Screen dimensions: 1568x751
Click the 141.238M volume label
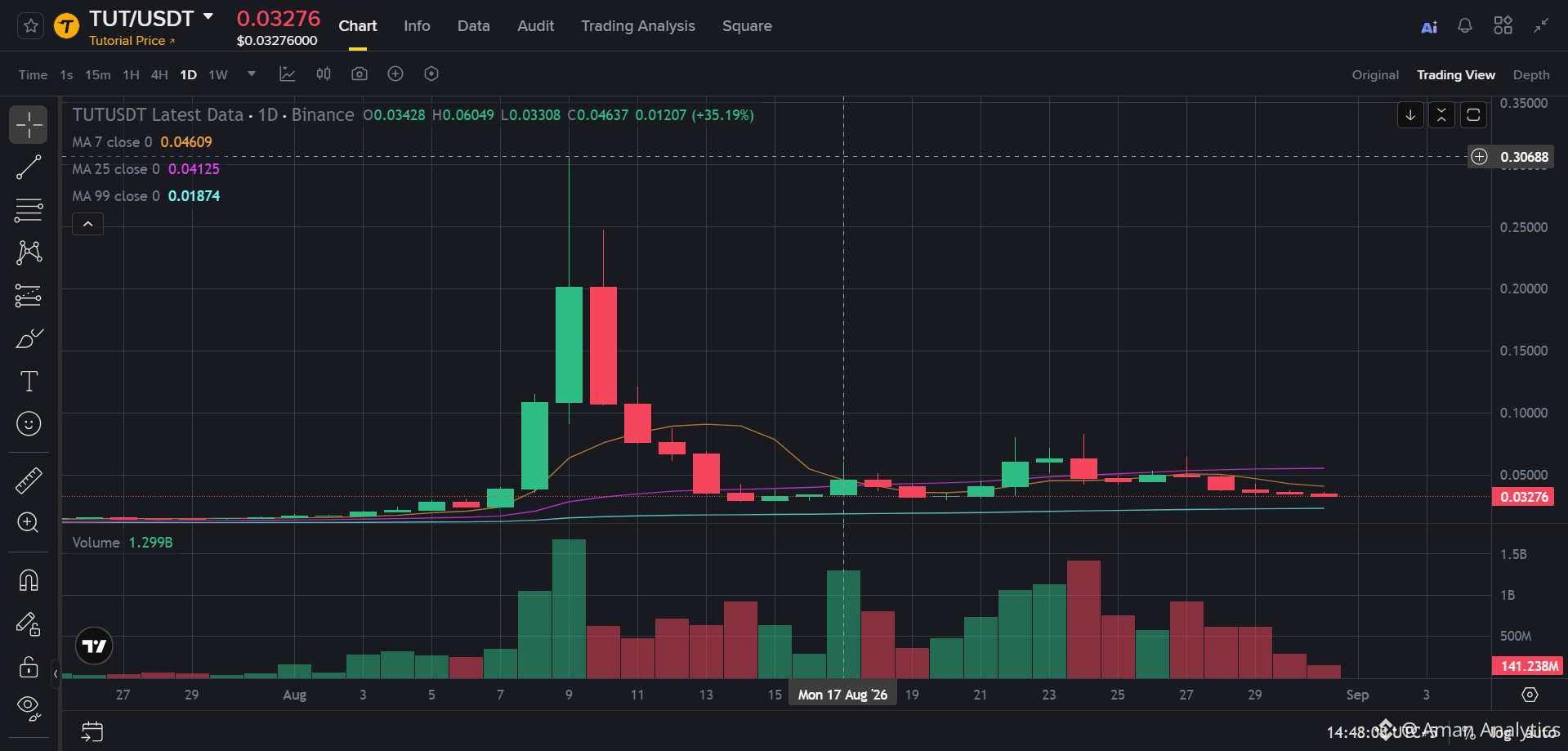(1527, 666)
